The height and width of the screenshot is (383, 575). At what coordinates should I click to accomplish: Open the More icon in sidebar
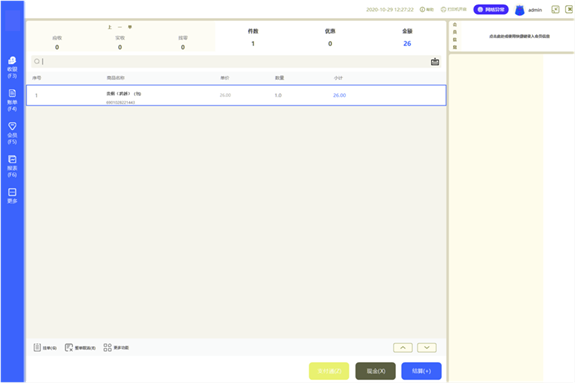[12, 196]
